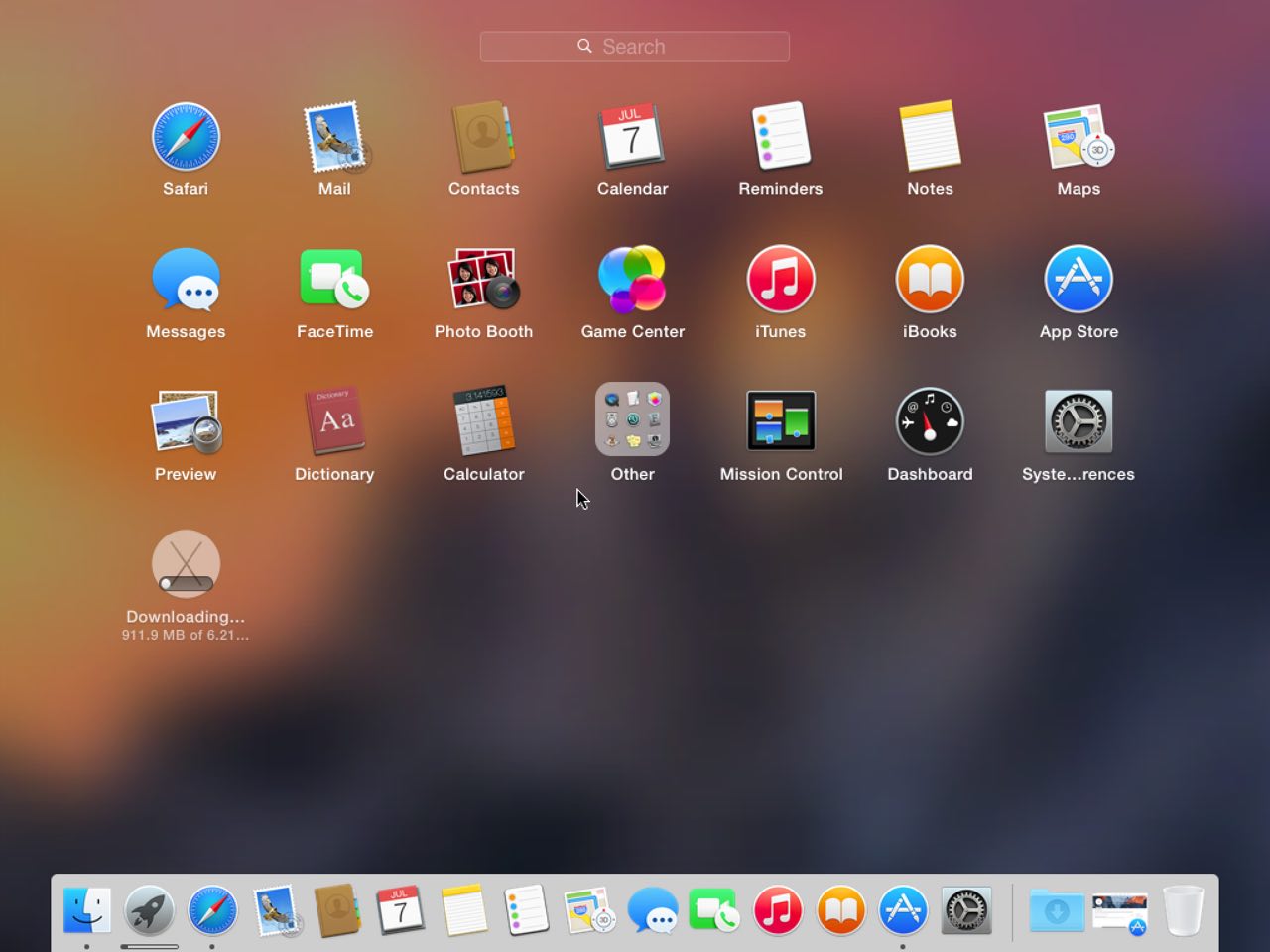Click the Launchpad search field
This screenshot has width=1270, height=952.
(635, 47)
